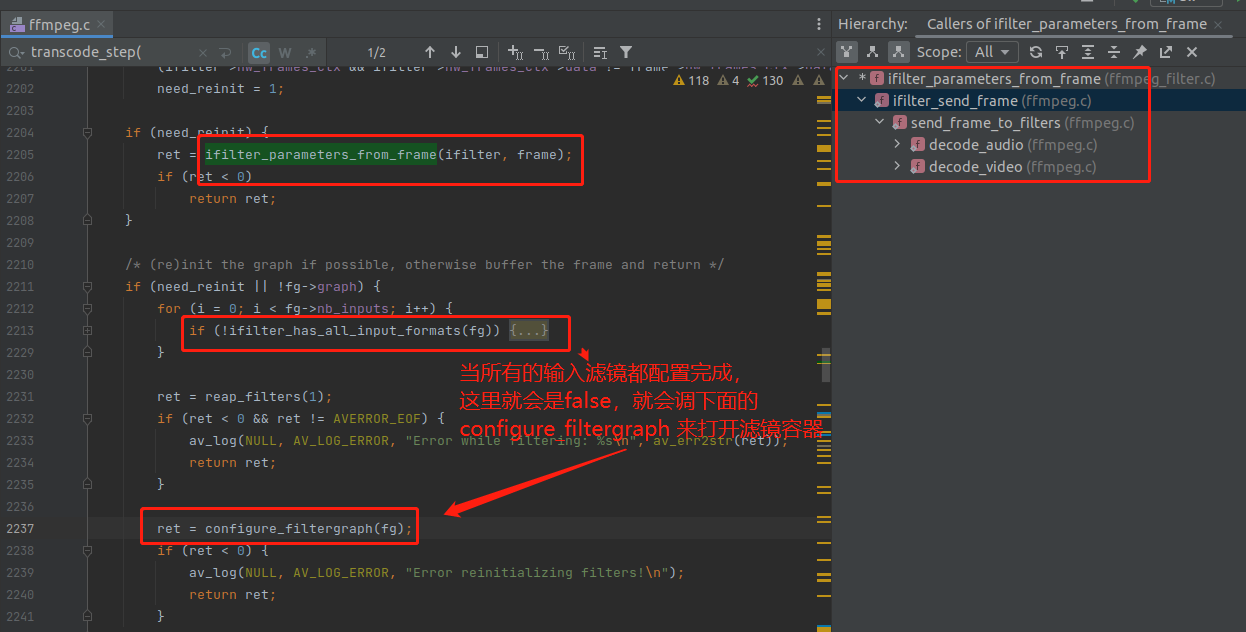Toggle match case (Cc) in search

259,52
